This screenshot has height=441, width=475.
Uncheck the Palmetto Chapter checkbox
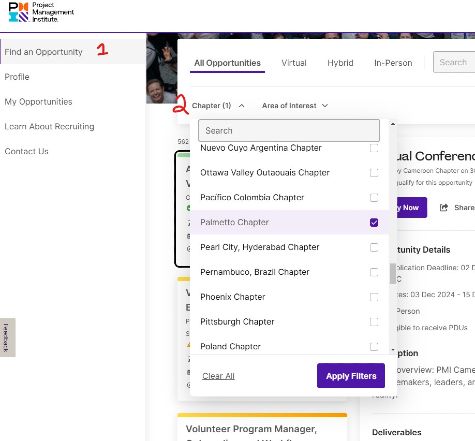[374, 222]
